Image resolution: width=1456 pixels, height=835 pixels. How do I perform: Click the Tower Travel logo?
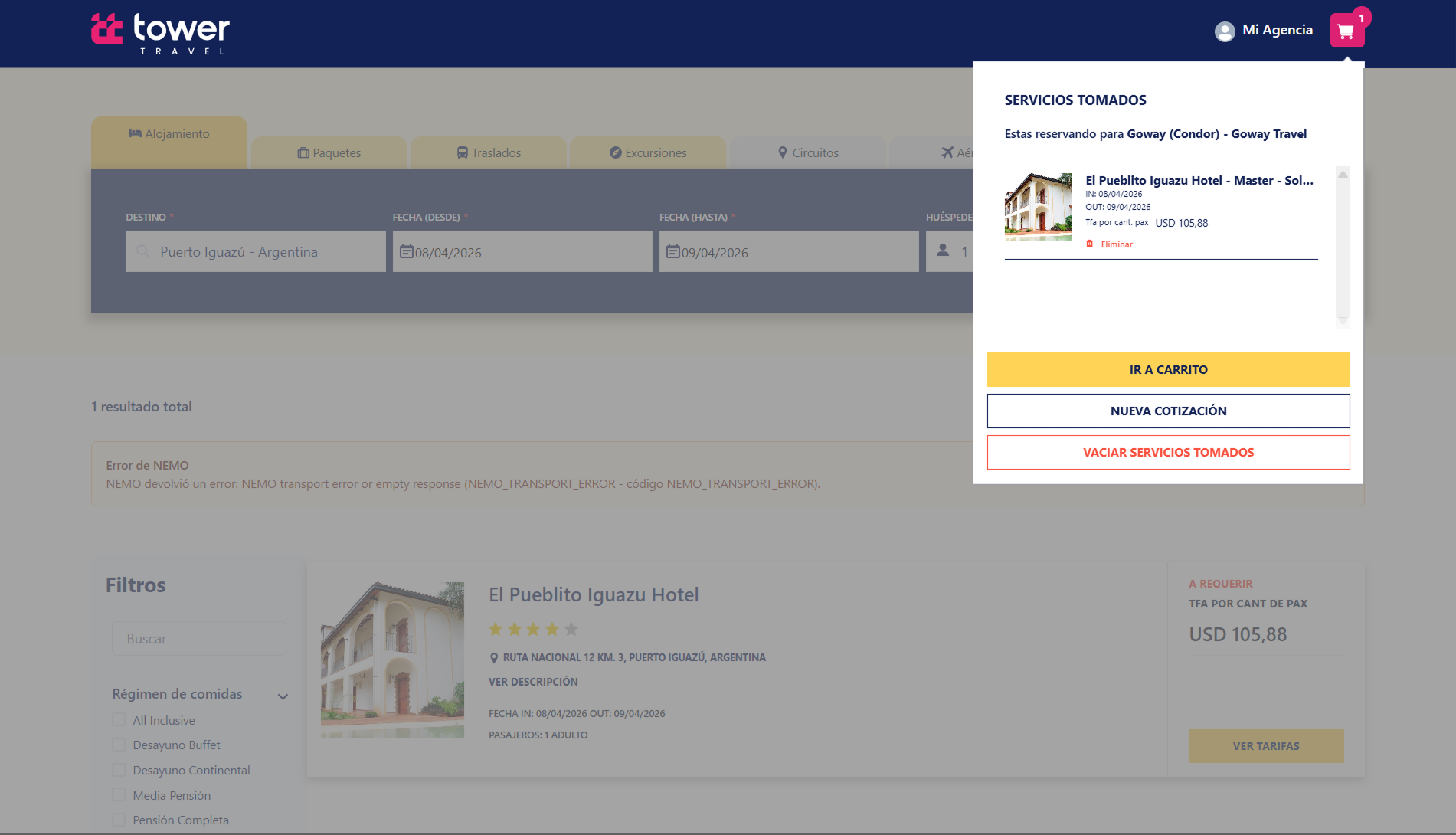pos(160,33)
